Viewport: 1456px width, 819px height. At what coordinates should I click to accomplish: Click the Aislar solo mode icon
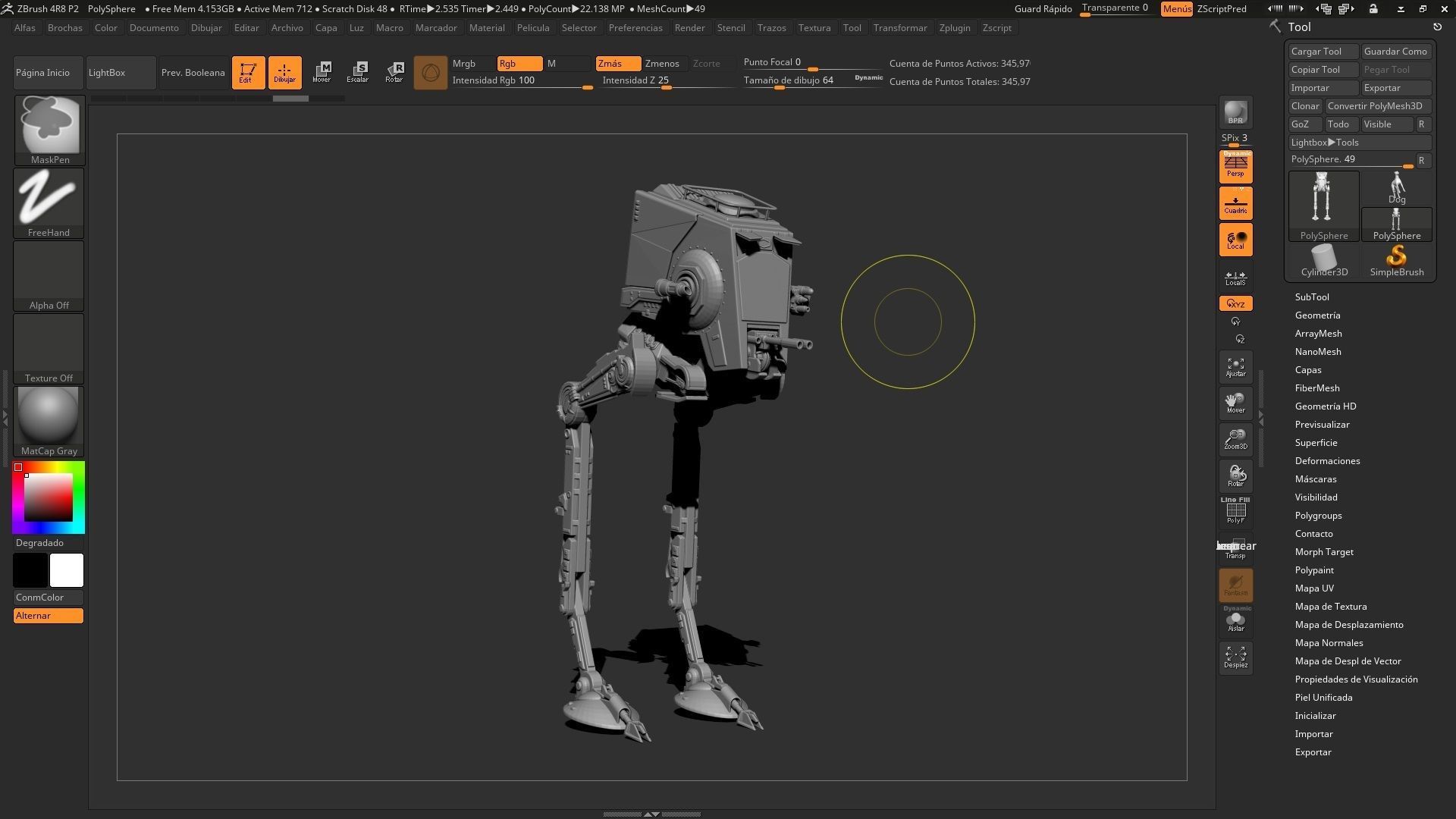(1235, 620)
